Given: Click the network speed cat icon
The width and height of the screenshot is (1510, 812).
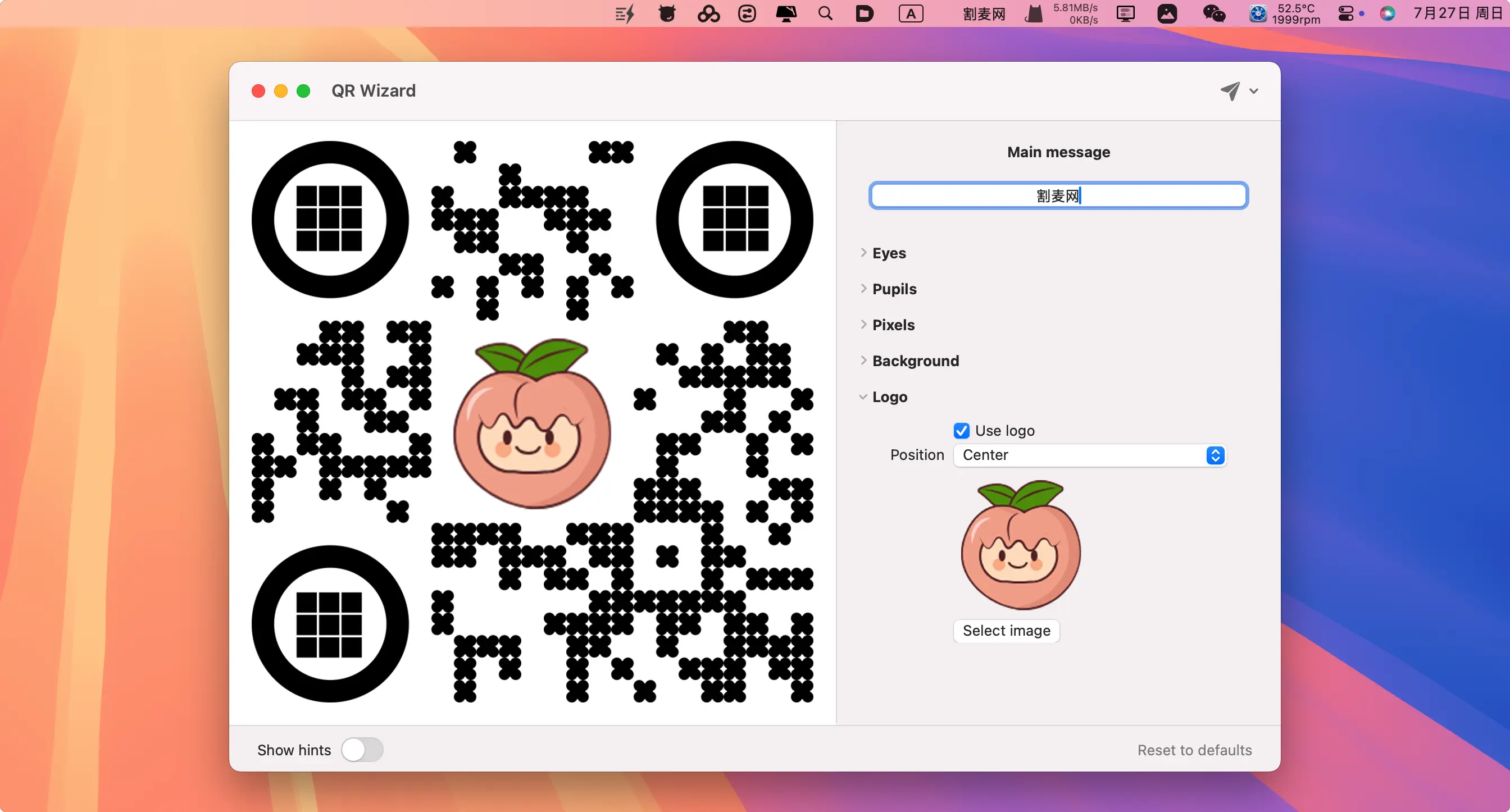Looking at the screenshot, I should [1034, 13].
